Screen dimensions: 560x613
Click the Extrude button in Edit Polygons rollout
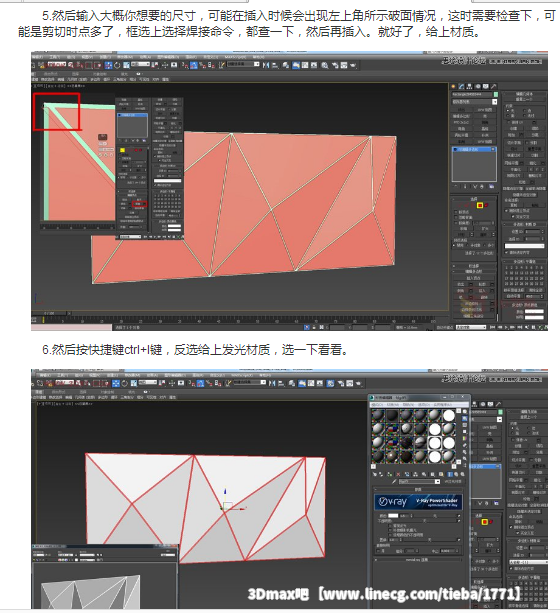pos(461,284)
